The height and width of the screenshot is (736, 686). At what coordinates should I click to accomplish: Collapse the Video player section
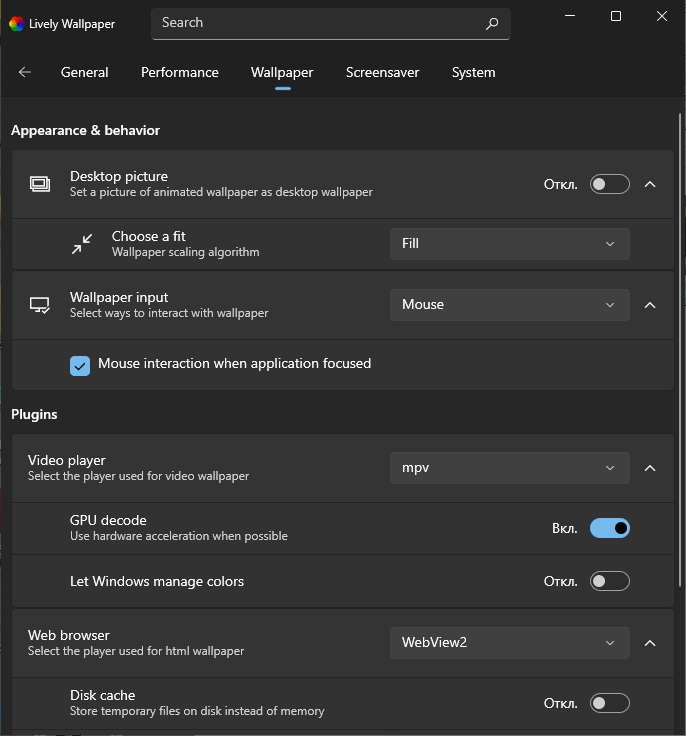(650, 468)
